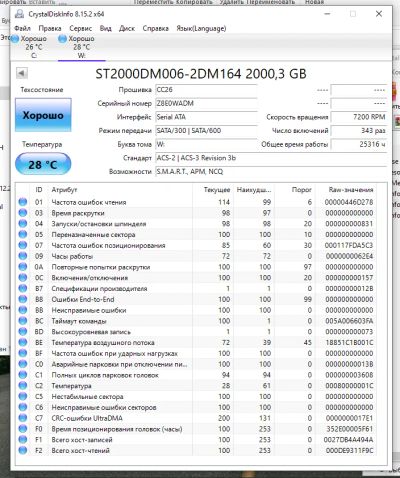Click status icon of attribute 01
Screen dimensions: 400x478
click(23, 202)
